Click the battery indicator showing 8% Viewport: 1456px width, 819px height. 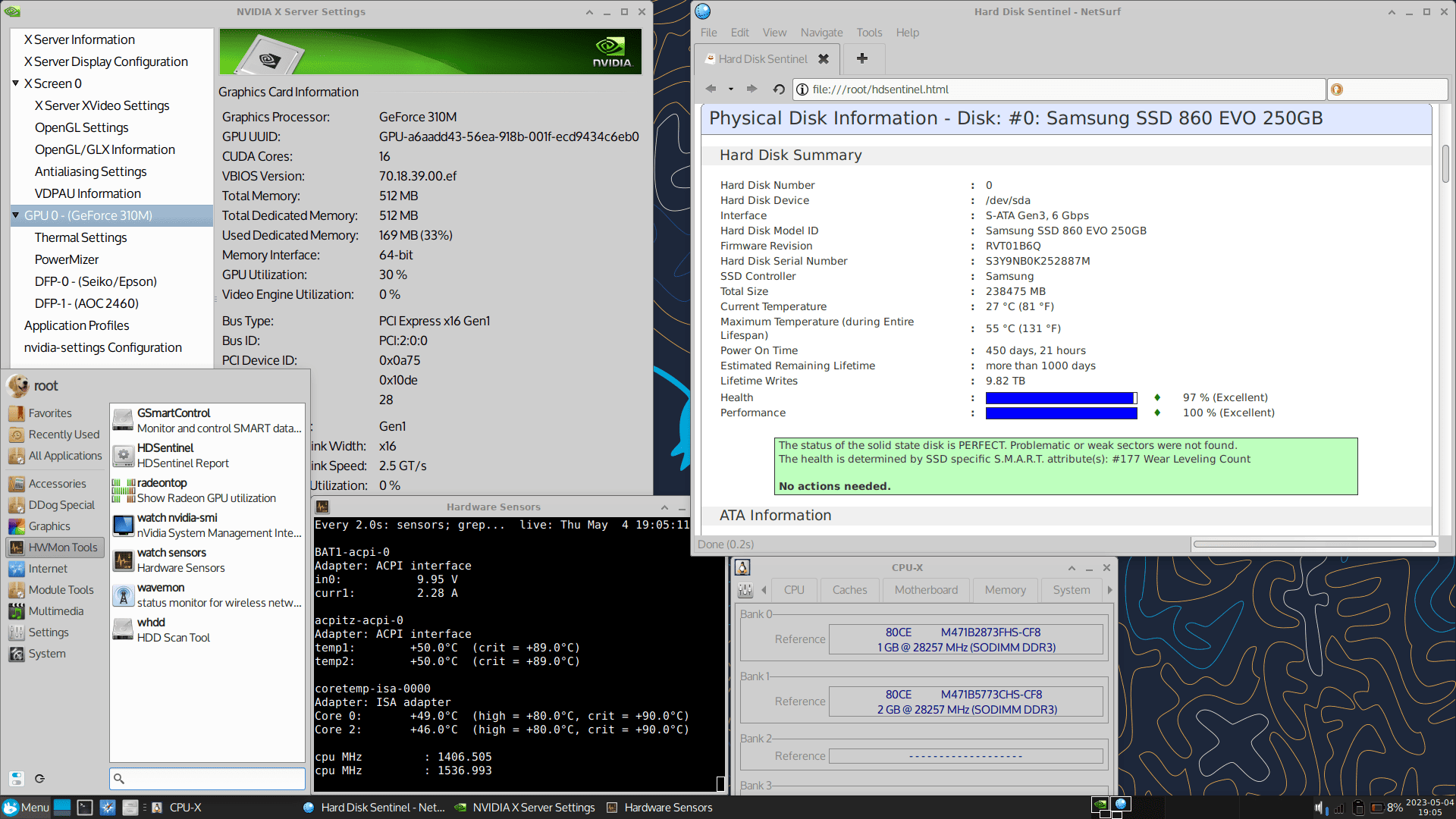(1386, 808)
